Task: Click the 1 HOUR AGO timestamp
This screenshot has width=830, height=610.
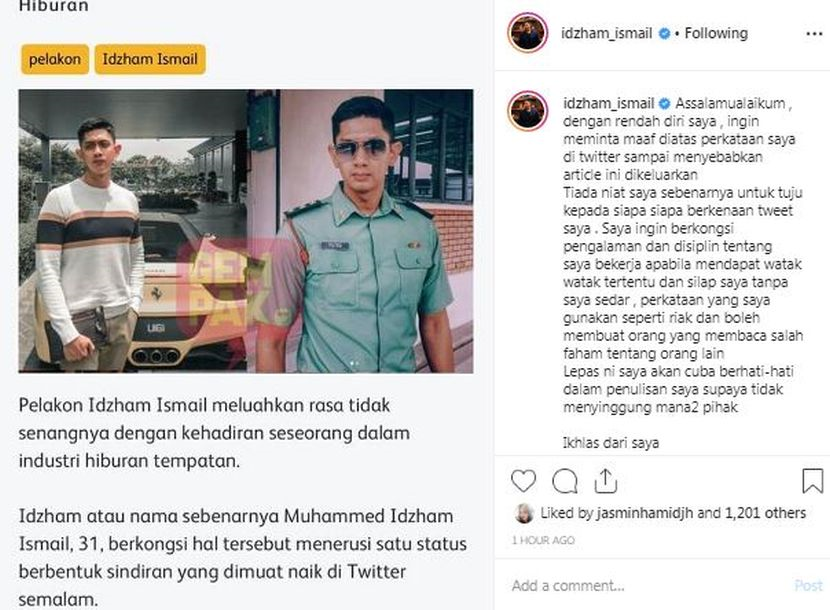Action: (543, 540)
